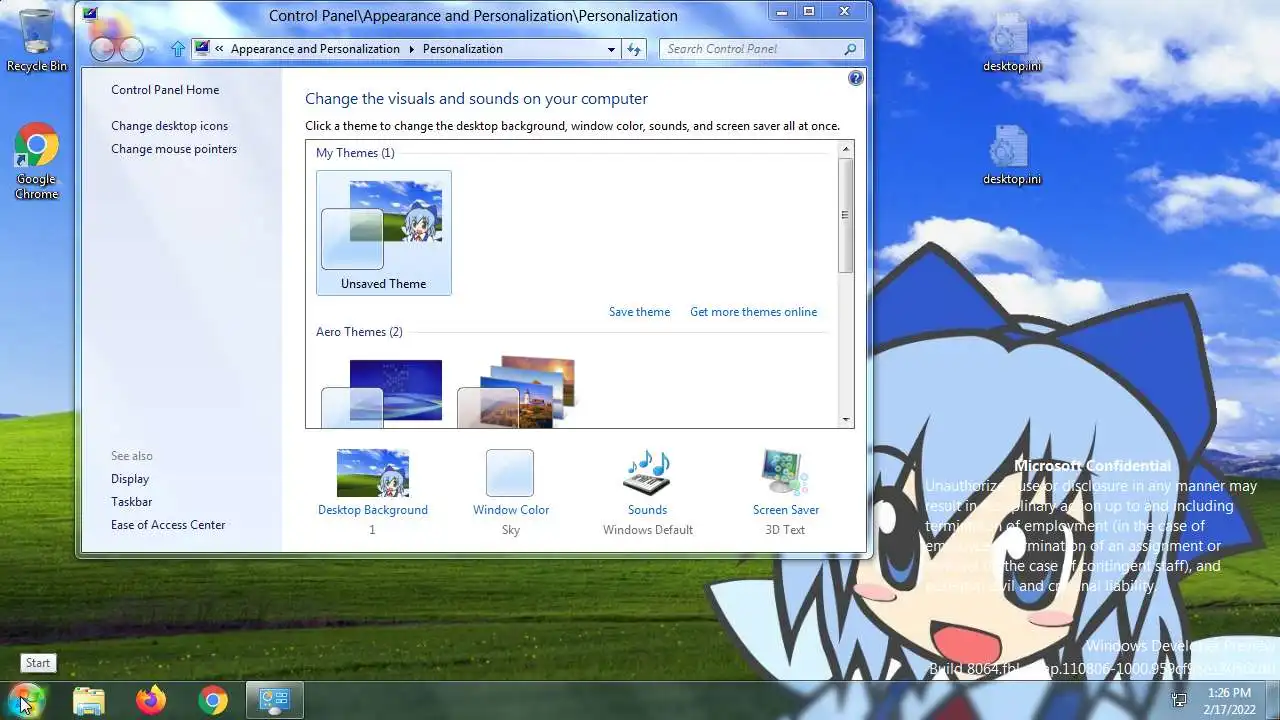1280x720 pixels.
Task: Click the window's title bar system icon
Action: (91, 14)
